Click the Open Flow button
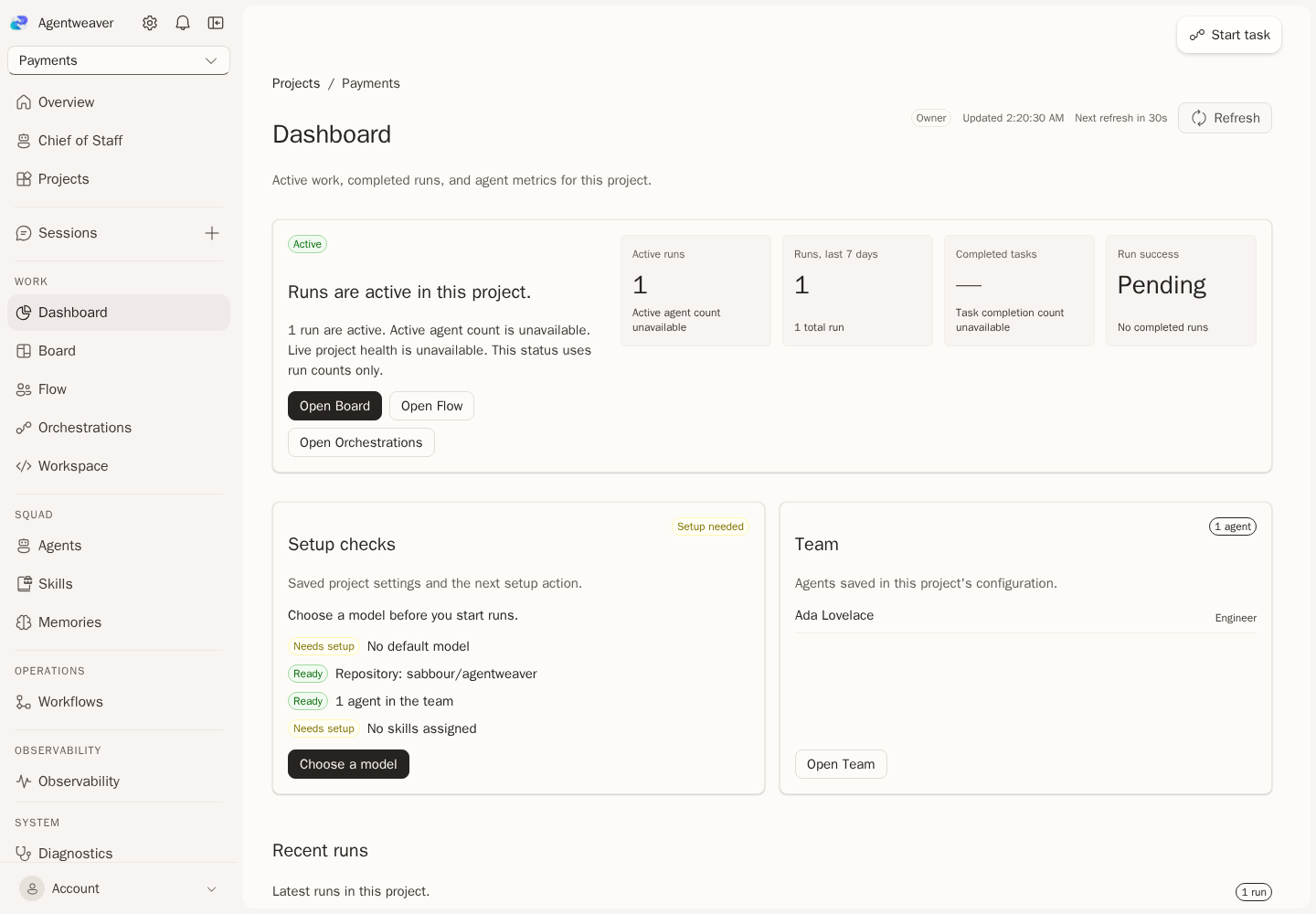Screen dimensions: 1316x914 pyautogui.click(x=431, y=406)
